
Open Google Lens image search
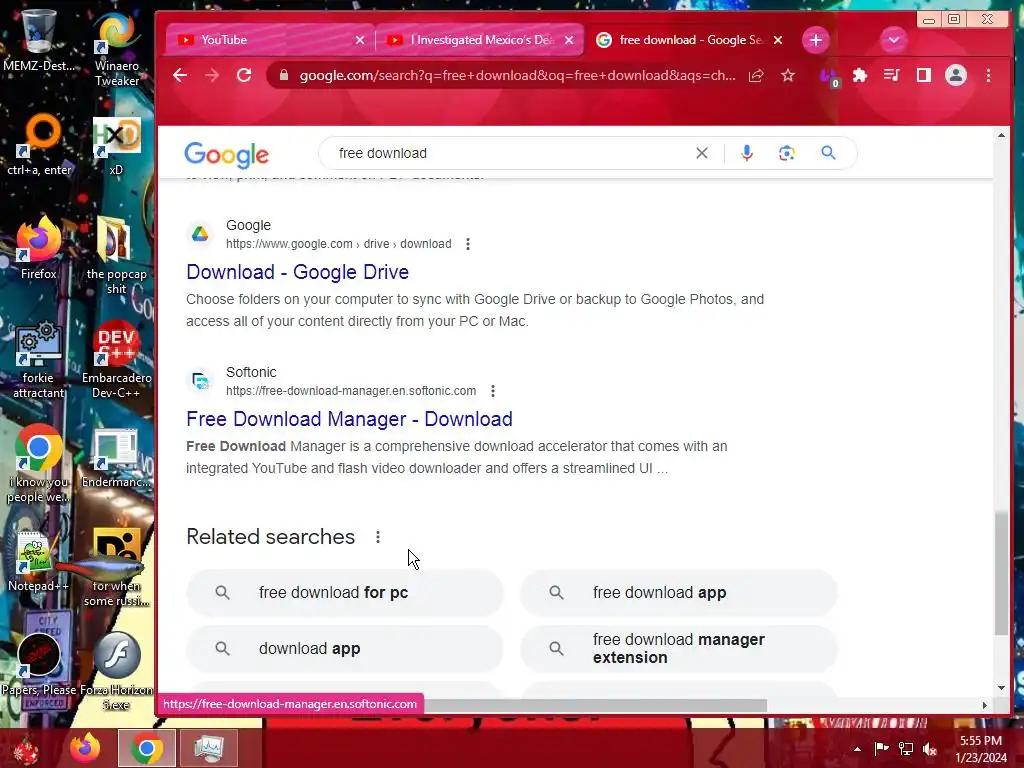point(786,153)
